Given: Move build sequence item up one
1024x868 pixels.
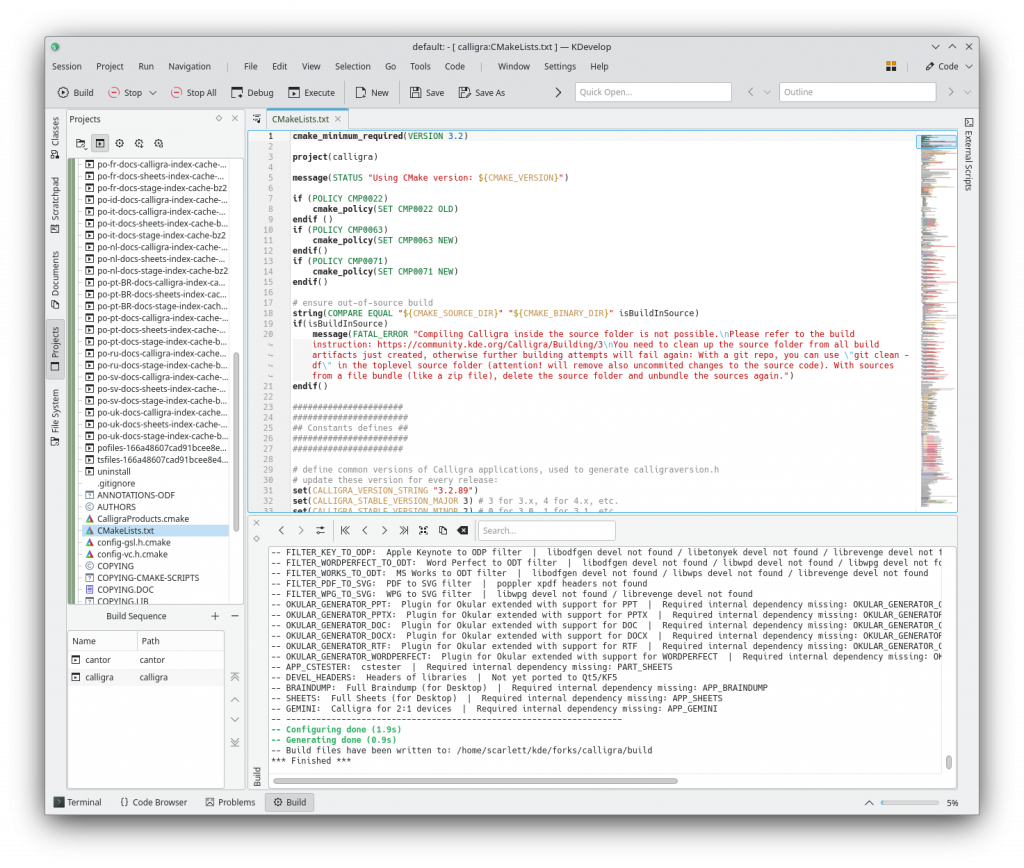Looking at the screenshot, I should tap(235, 699).
